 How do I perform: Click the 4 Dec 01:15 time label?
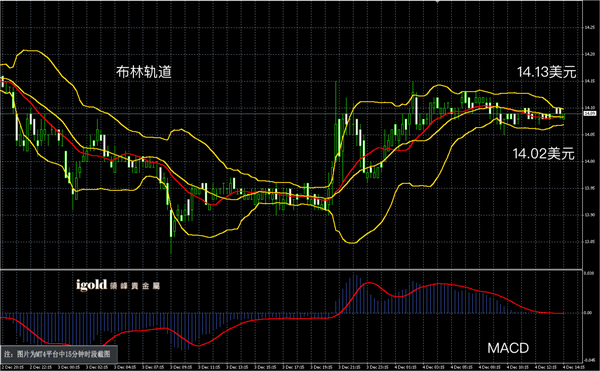pos(406,368)
